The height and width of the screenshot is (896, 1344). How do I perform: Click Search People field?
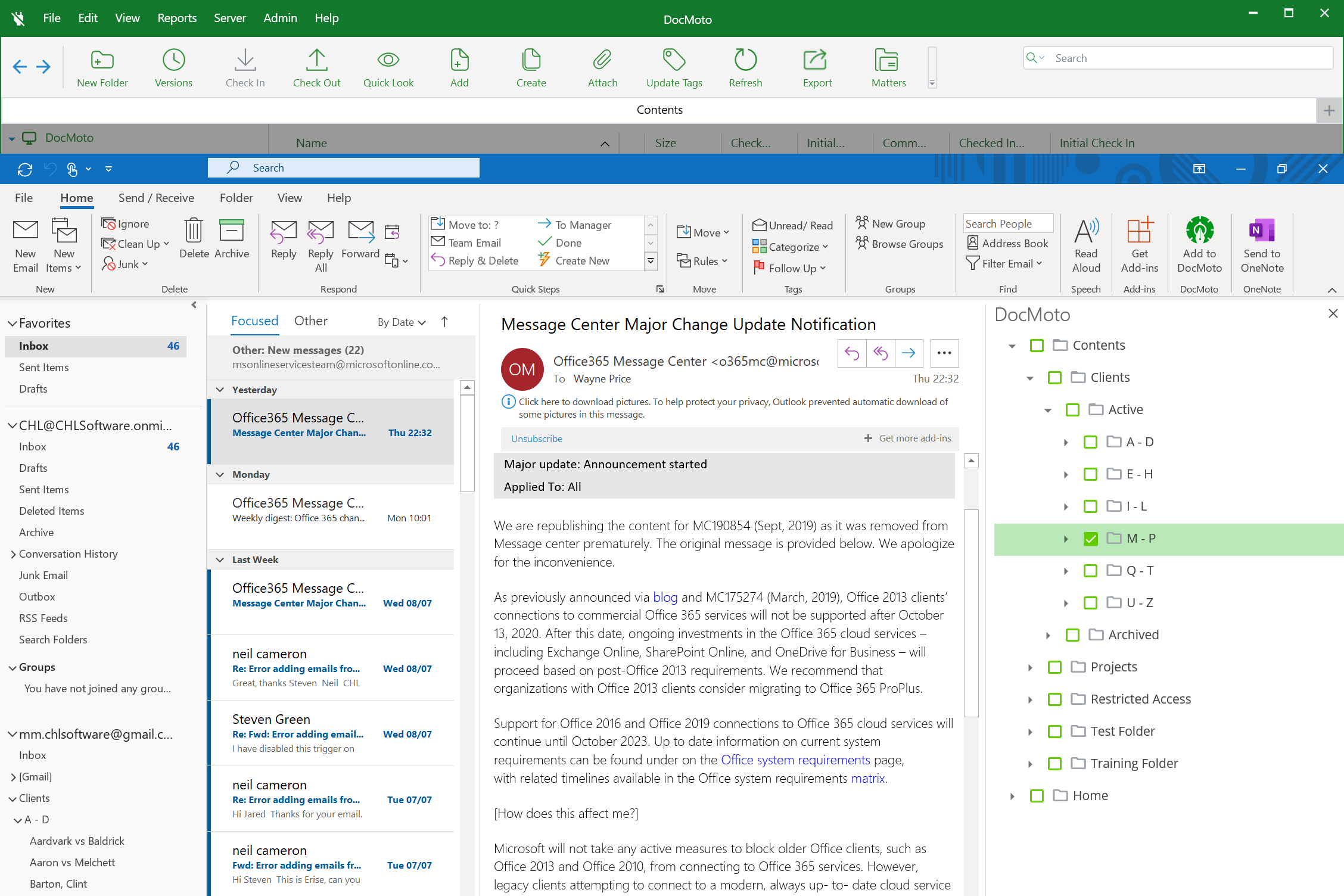1008,223
